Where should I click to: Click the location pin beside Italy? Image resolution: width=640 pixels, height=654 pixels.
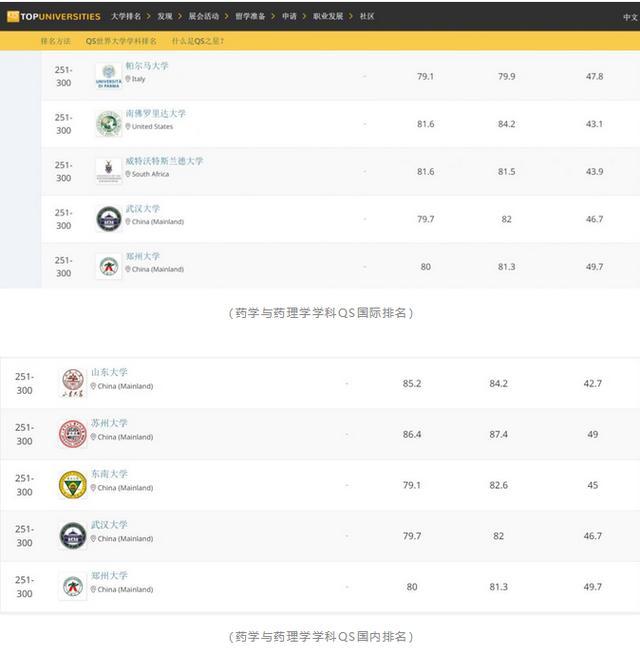(x=128, y=79)
